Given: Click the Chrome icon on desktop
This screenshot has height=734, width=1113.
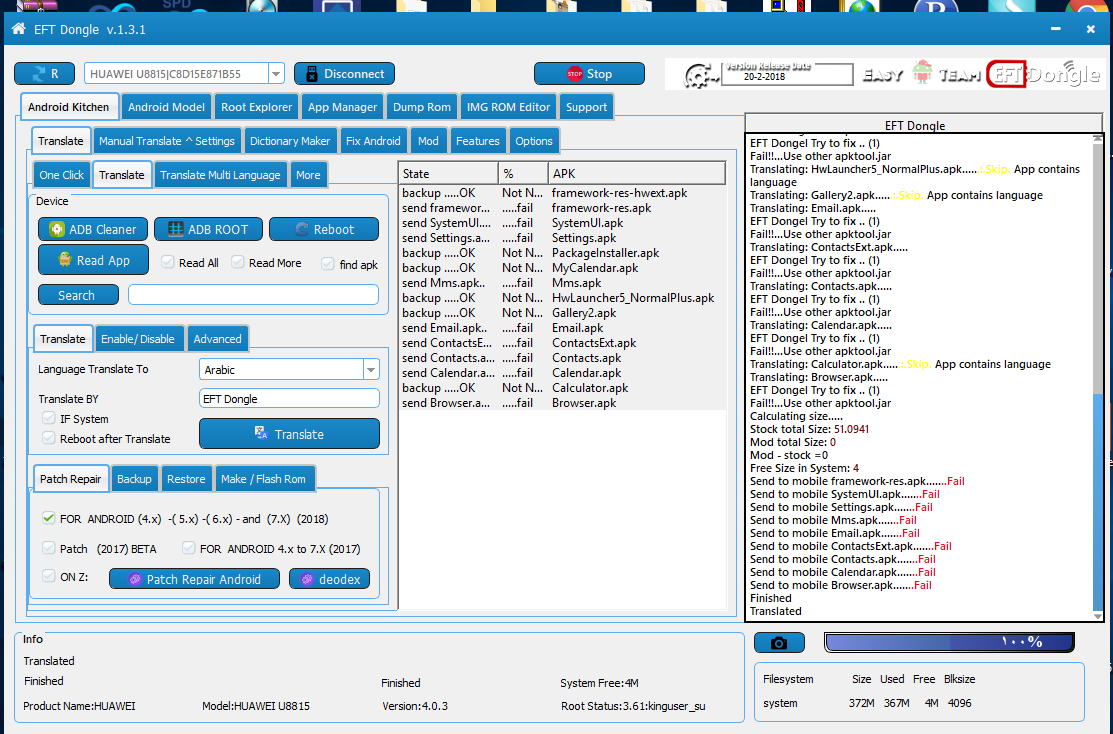Looking at the screenshot, I should coord(1087,7).
